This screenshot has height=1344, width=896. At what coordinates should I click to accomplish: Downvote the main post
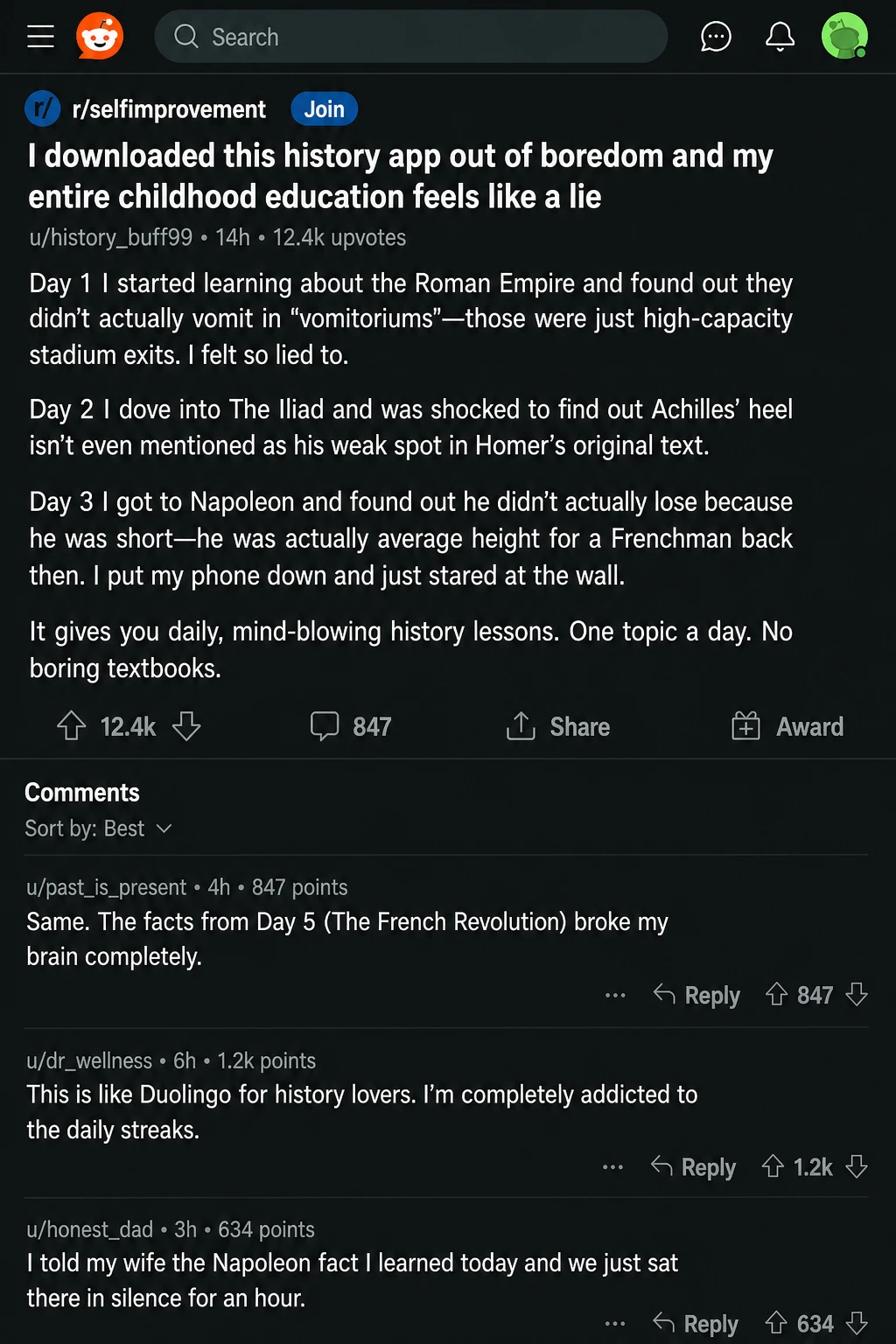point(186,726)
